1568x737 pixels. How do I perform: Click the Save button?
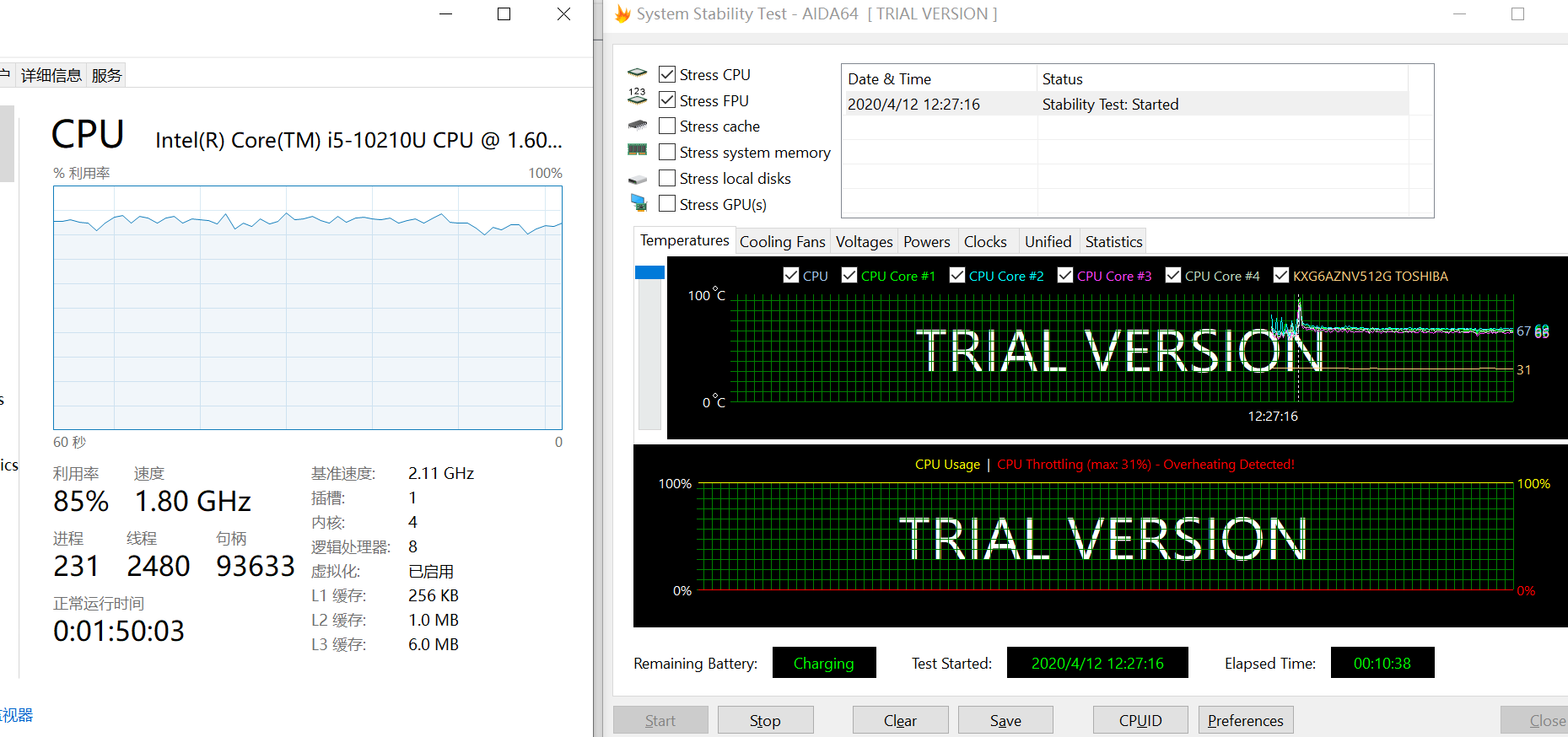[1005, 720]
